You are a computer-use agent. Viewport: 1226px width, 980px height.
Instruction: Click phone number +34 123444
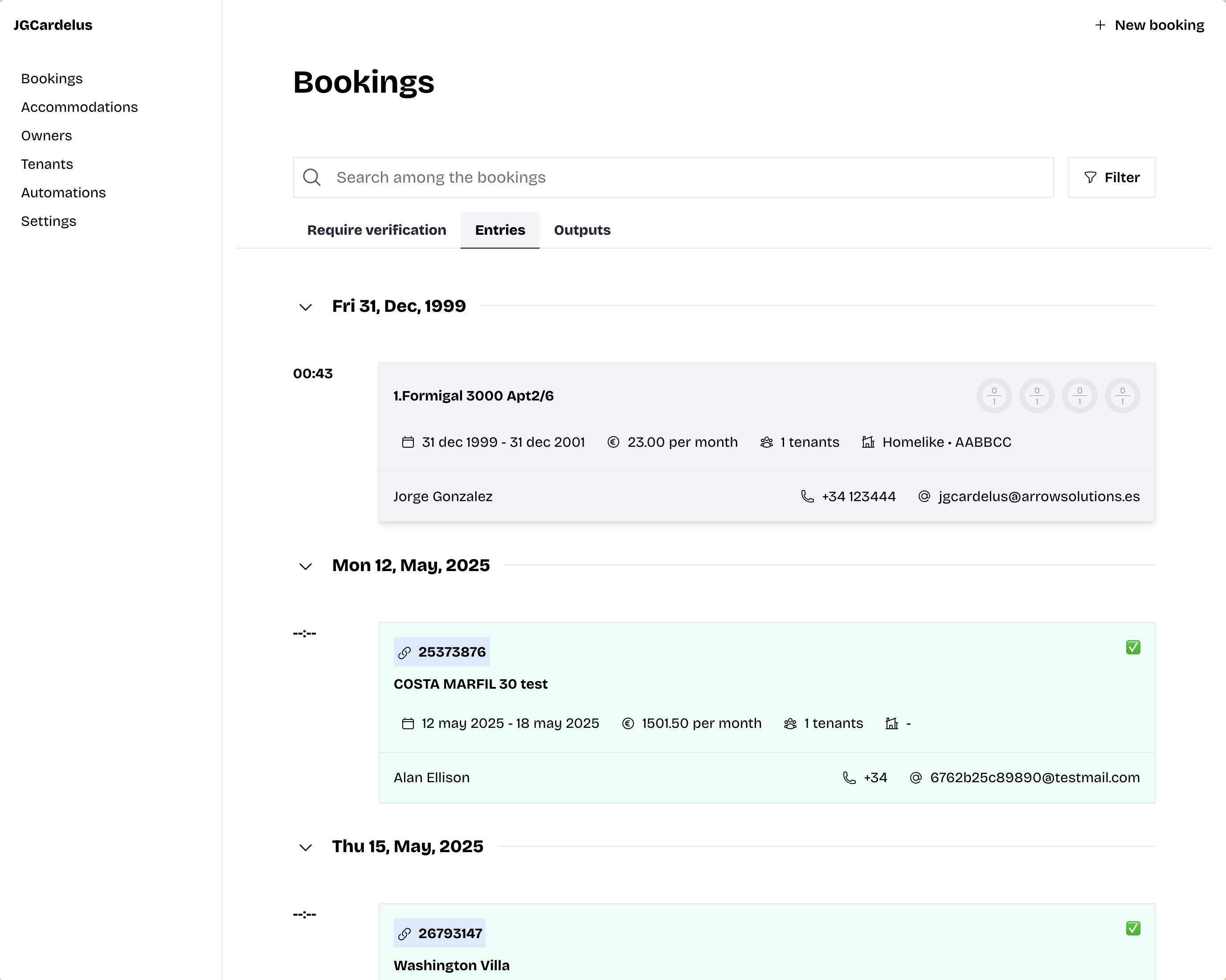858,496
